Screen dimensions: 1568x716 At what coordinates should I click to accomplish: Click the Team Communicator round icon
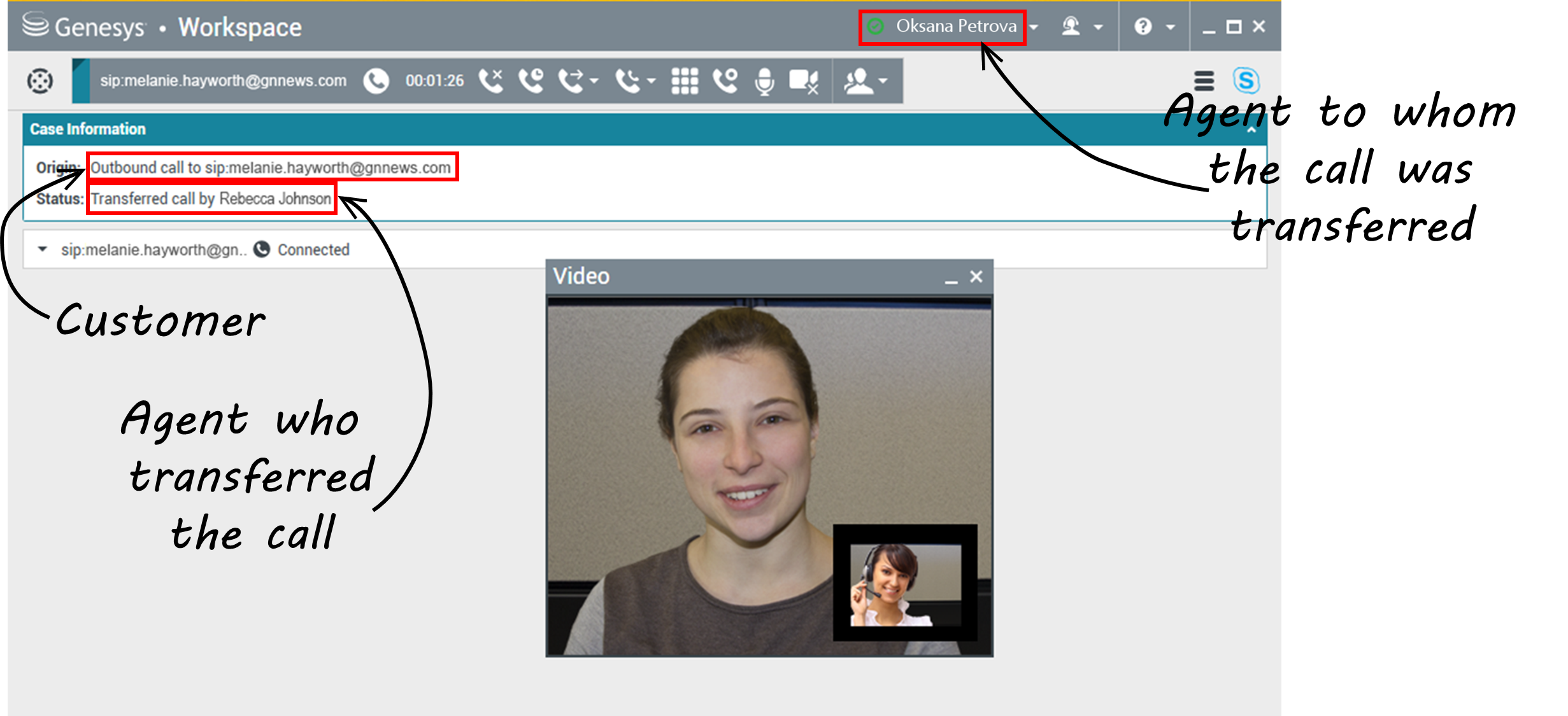[40, 81]
